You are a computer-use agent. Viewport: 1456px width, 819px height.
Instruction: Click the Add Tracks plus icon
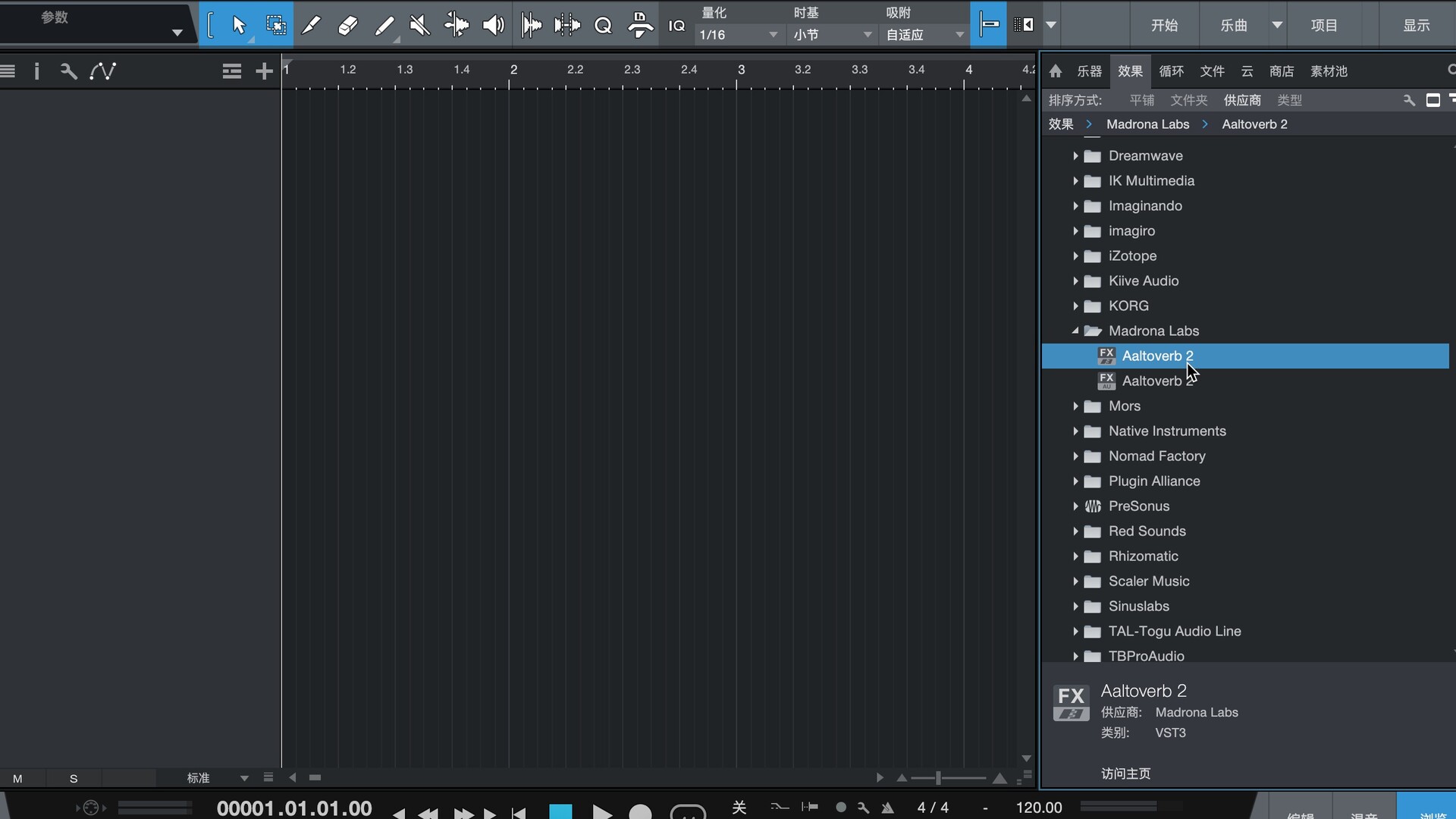point(264,71)
